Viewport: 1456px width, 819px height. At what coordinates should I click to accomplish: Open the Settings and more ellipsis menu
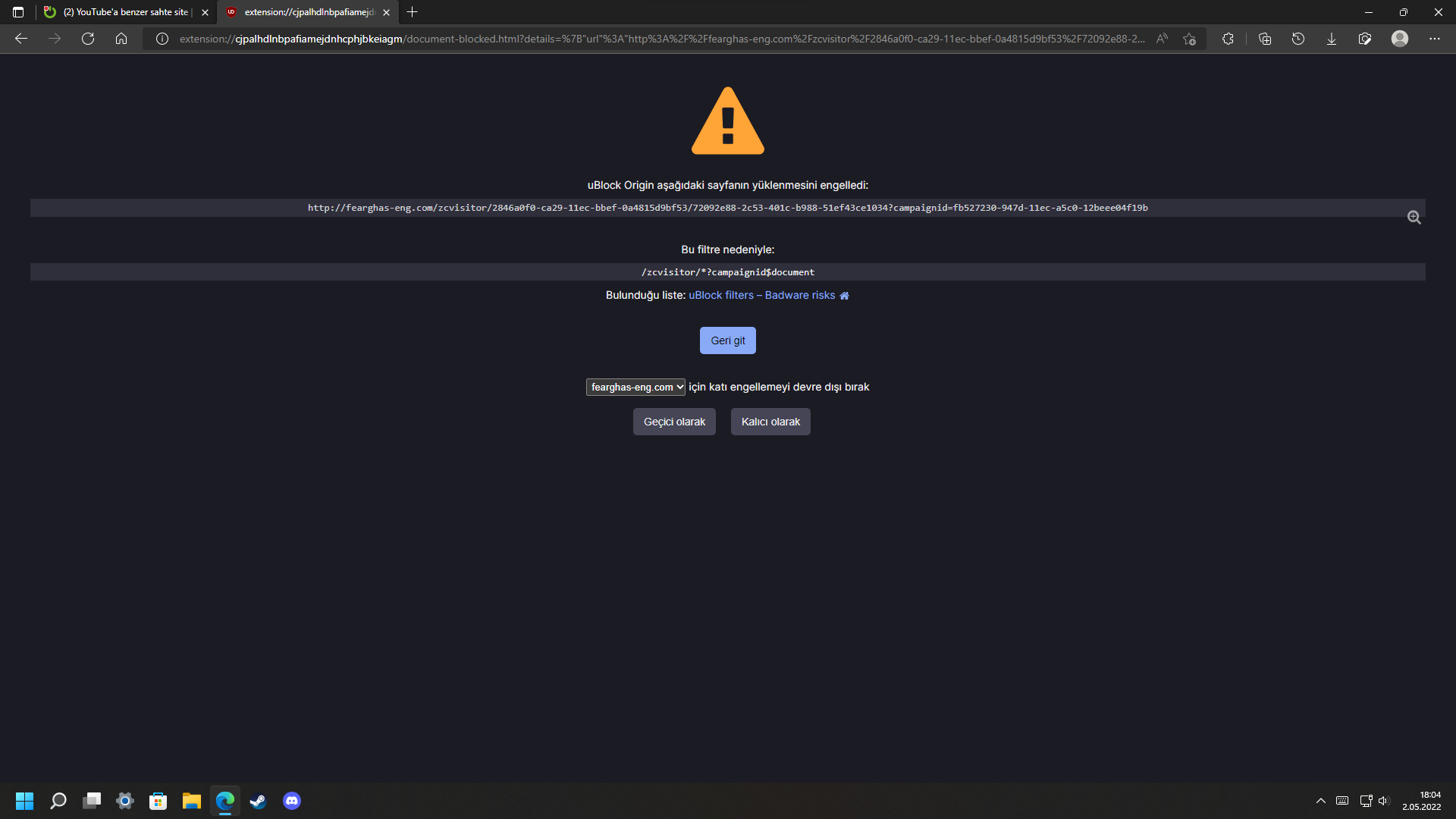tap(1434, 39)
